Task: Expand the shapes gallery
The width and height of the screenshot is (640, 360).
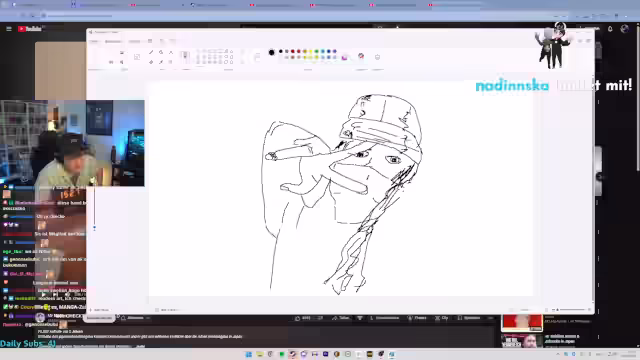Action: click(231, 62)
